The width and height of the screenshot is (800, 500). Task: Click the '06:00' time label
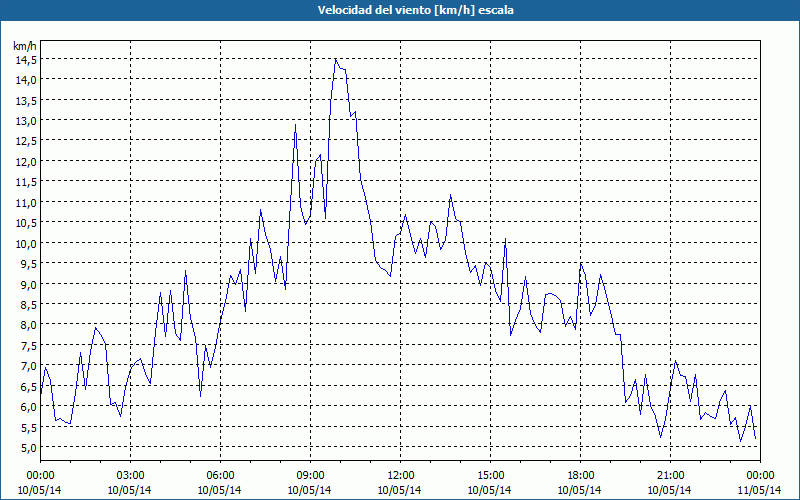[x=220, y=476]
